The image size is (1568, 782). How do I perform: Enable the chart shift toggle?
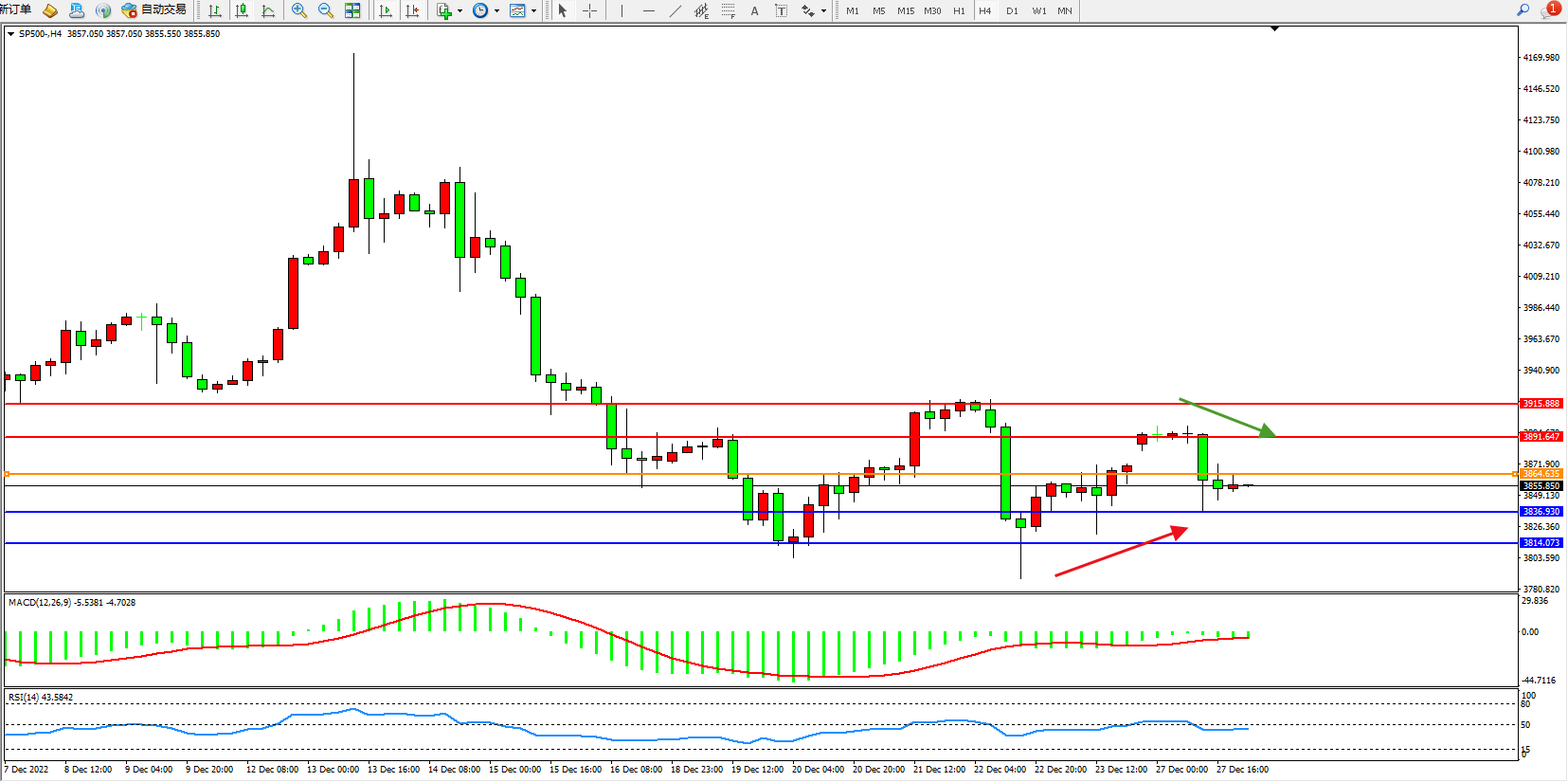pyautogui.click(x=412, y=10)
